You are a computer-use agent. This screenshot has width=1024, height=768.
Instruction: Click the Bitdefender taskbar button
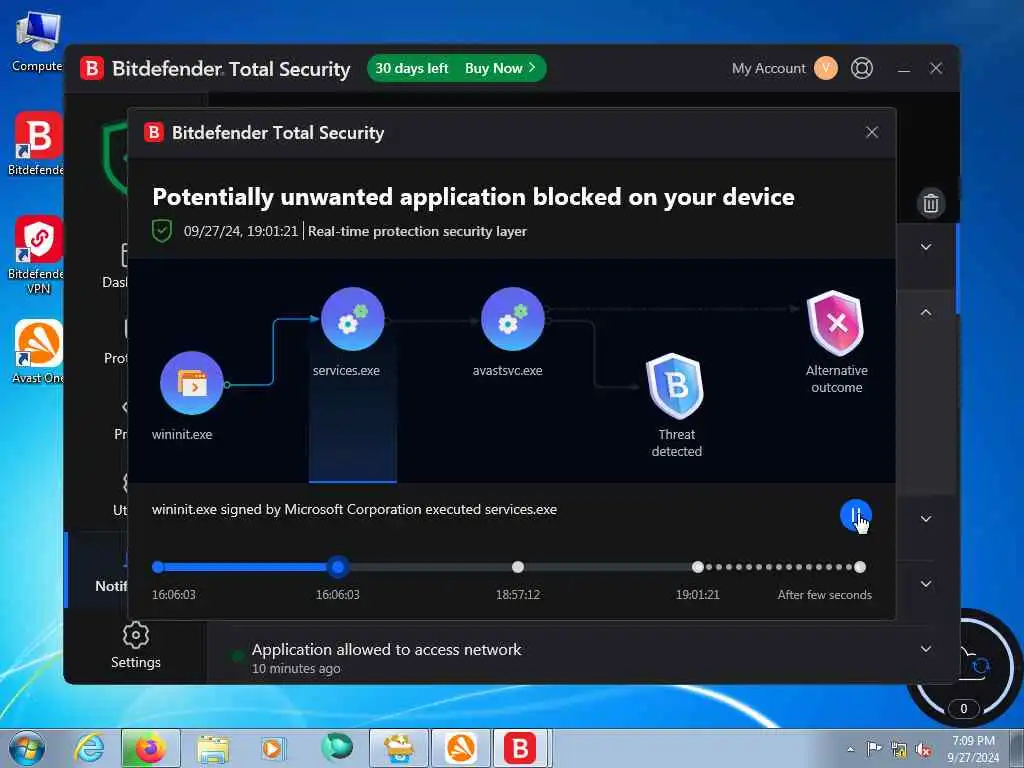pos(520,748)
